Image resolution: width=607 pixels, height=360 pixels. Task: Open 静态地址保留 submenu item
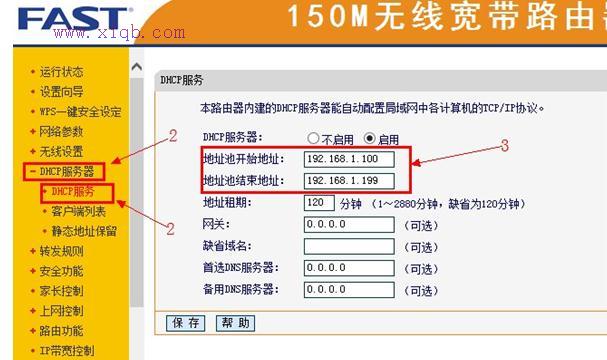pyautogui.click(x=84, y=231)
